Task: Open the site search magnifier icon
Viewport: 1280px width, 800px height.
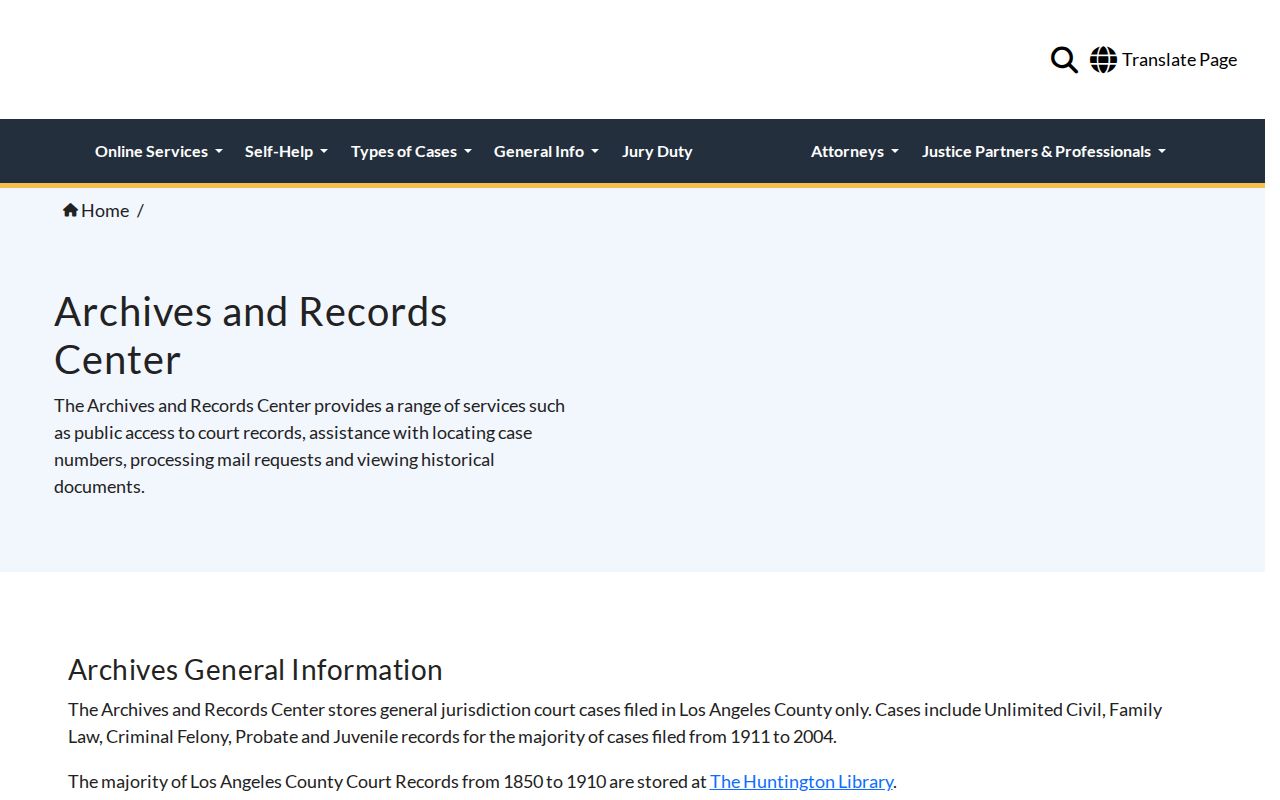Action: tap(1064, 60)
